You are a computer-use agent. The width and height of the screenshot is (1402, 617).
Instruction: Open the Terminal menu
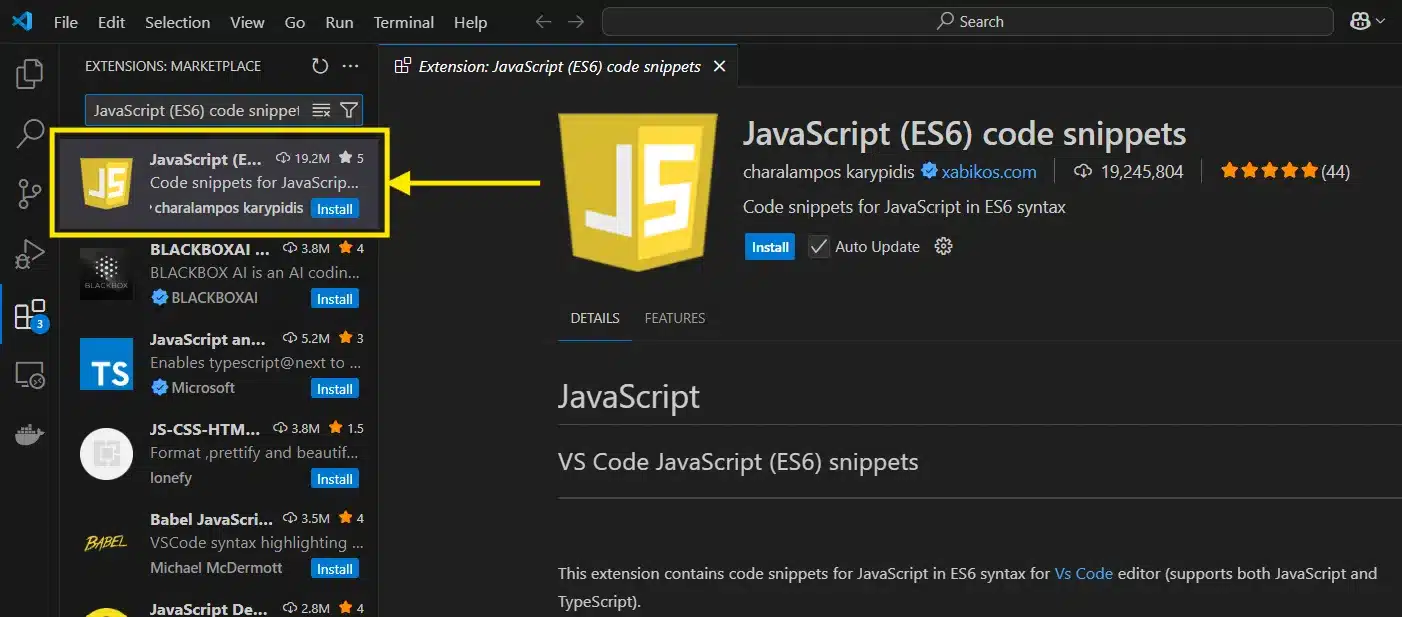(x=404, y=22)
